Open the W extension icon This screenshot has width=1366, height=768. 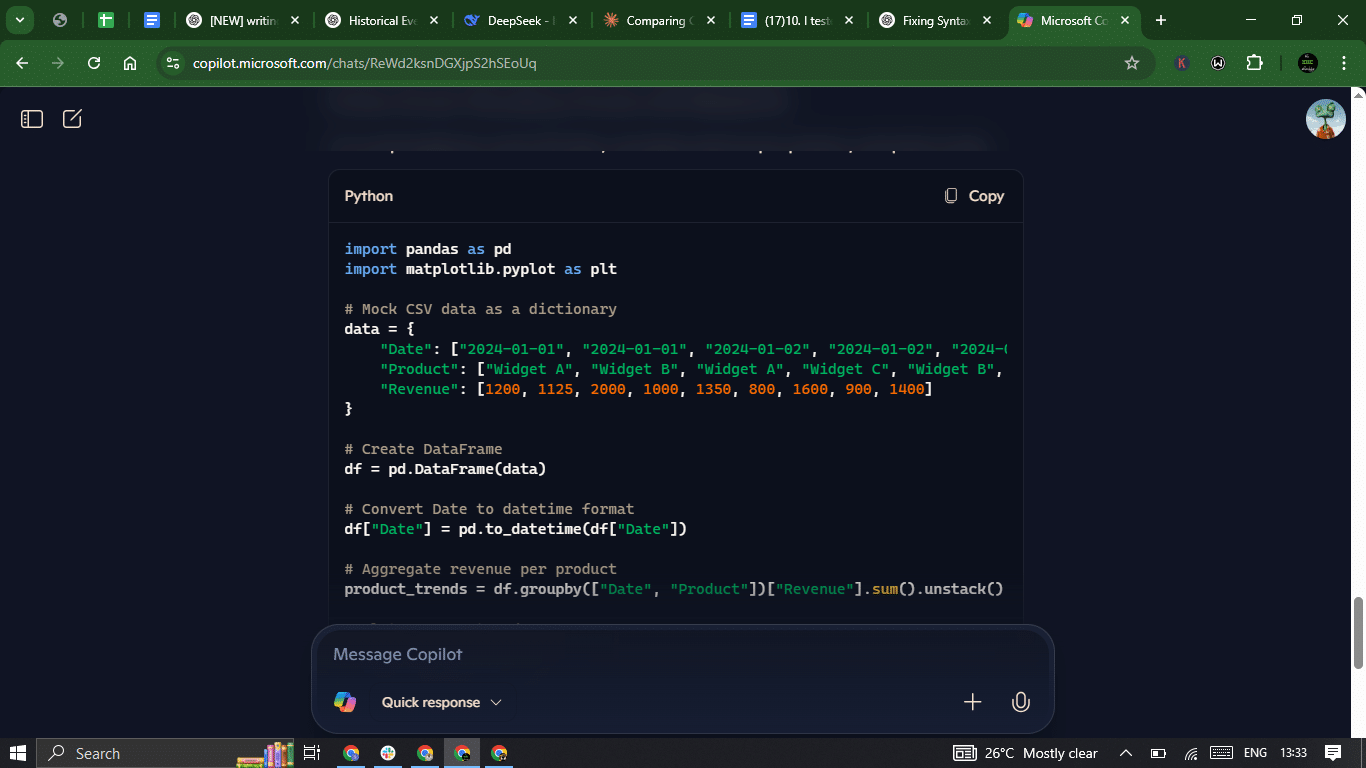click(1218, 63)
